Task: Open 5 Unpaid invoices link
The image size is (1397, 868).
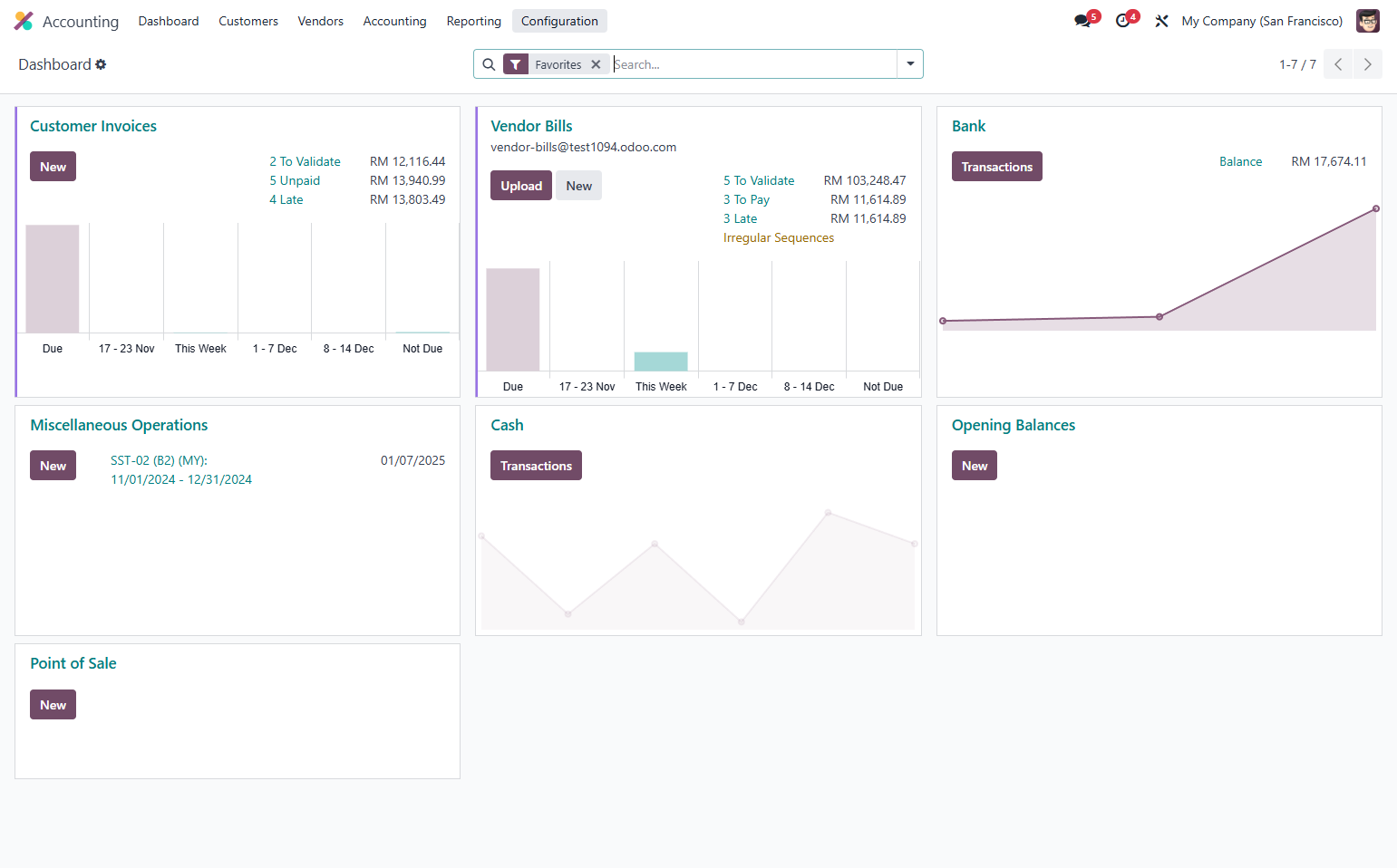Action: (x=295, y=180)
